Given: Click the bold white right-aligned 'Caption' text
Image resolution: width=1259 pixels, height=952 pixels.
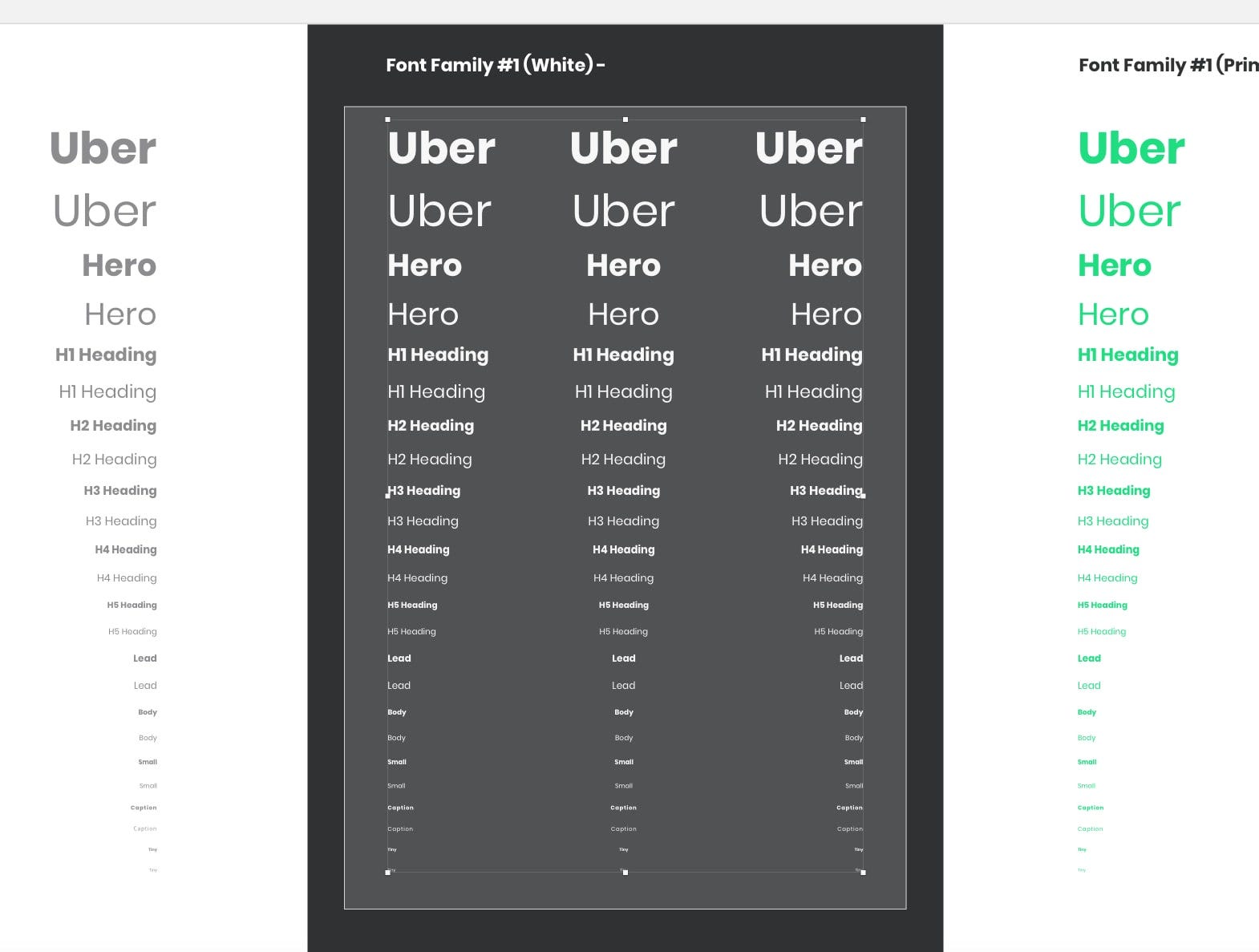Looking at the screenshot, I should [850, 808].
